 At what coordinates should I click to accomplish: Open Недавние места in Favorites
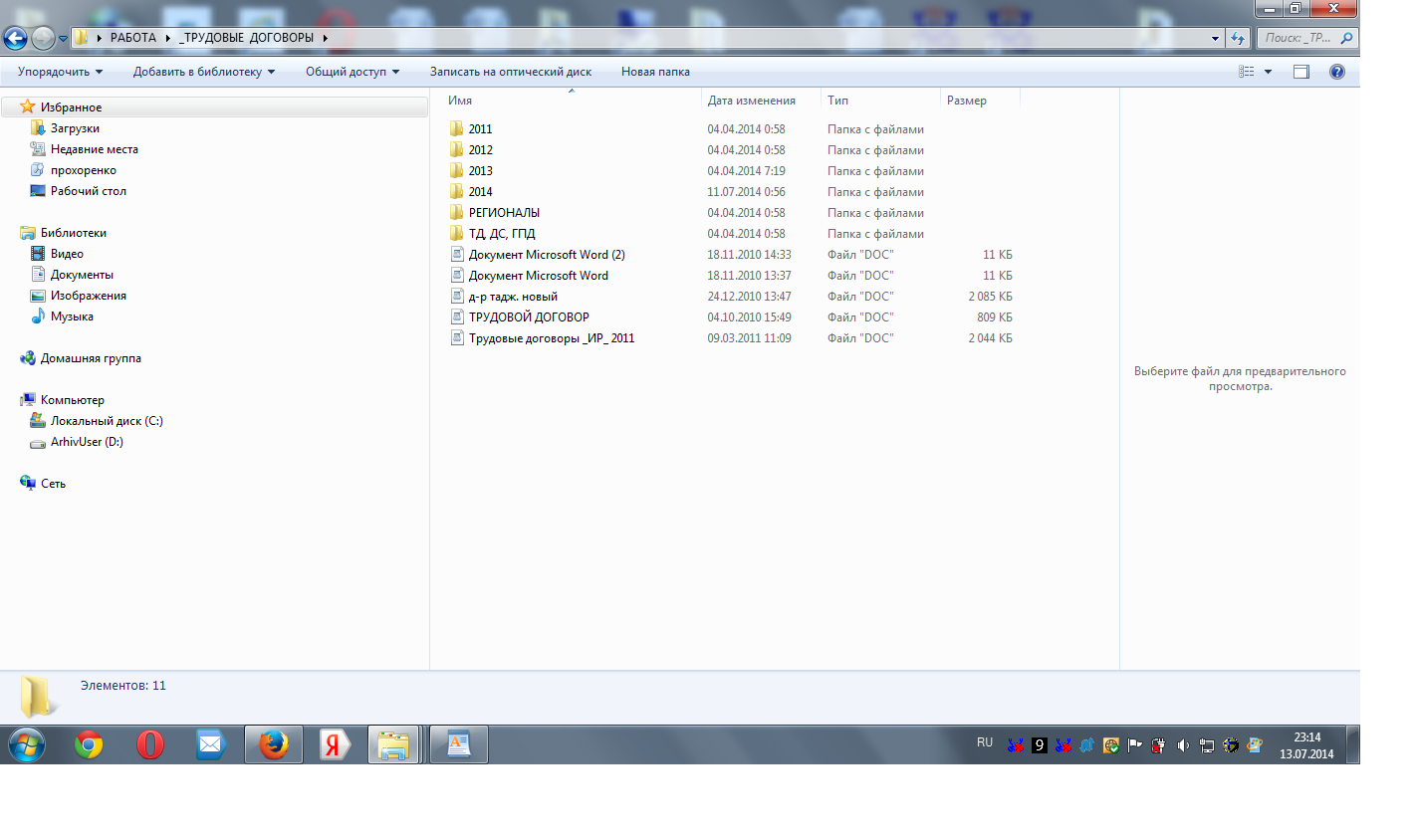tap(94, 149)
